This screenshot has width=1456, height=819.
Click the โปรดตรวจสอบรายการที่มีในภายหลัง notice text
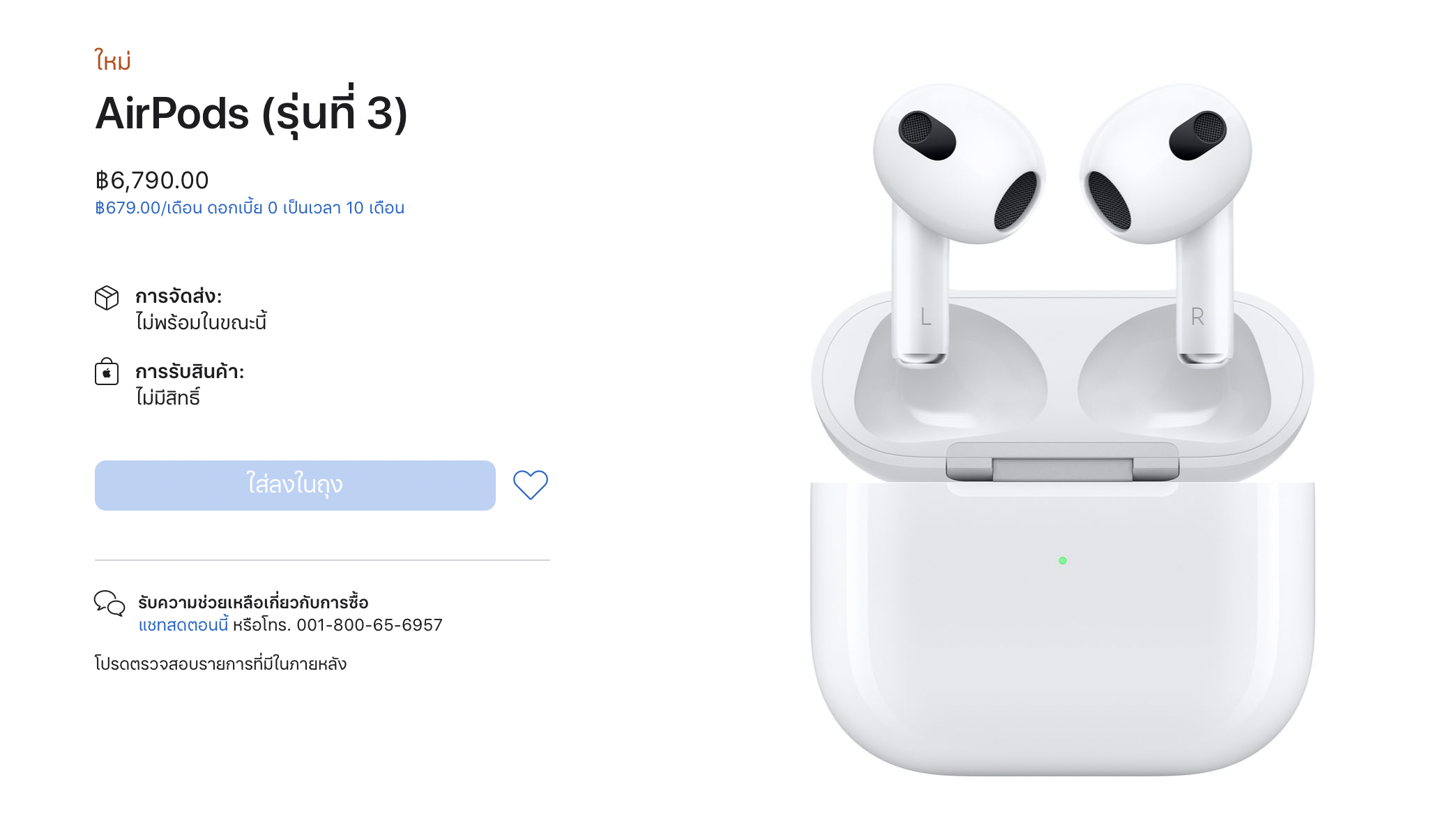point(221,663)
